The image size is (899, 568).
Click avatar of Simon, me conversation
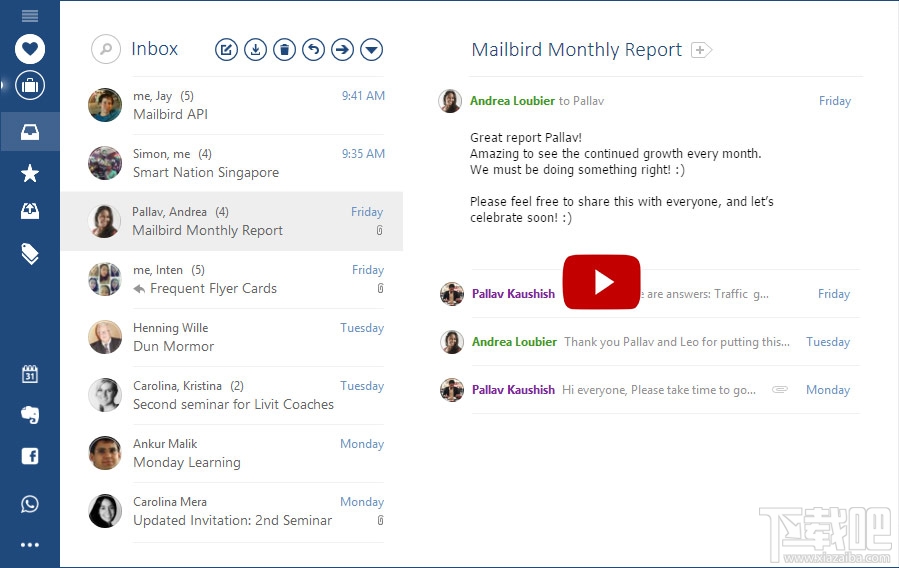[105, 163]
